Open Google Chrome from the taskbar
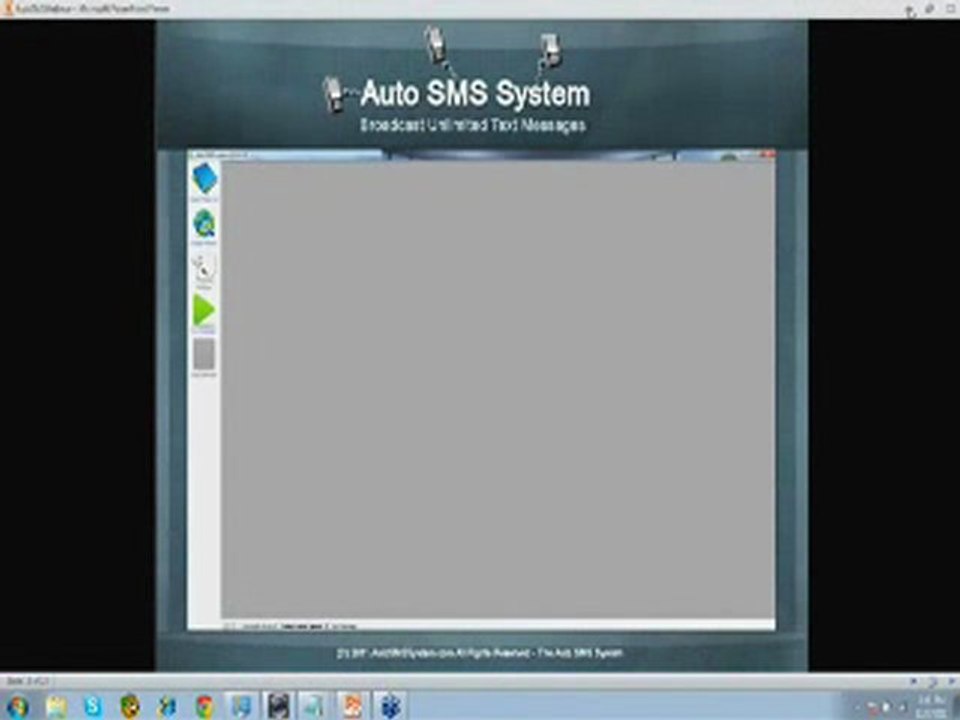Screen dimensions: 960x720 pos(204,707)
